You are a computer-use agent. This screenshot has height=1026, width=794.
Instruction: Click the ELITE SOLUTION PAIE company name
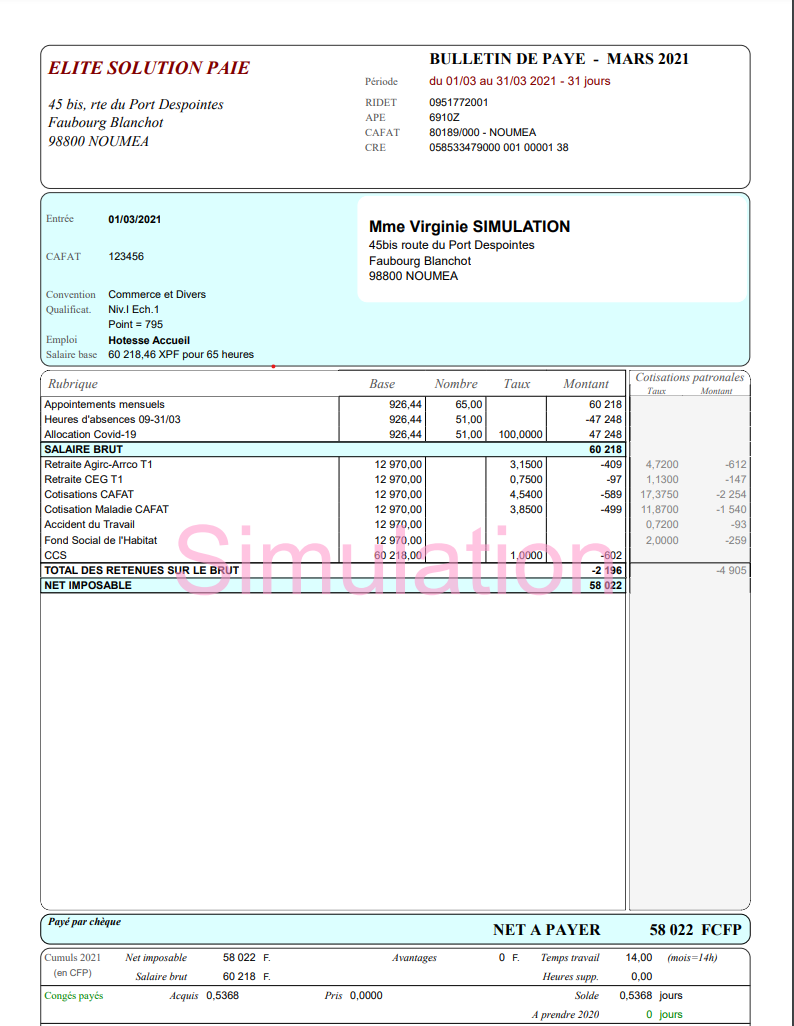pos(149,68)
